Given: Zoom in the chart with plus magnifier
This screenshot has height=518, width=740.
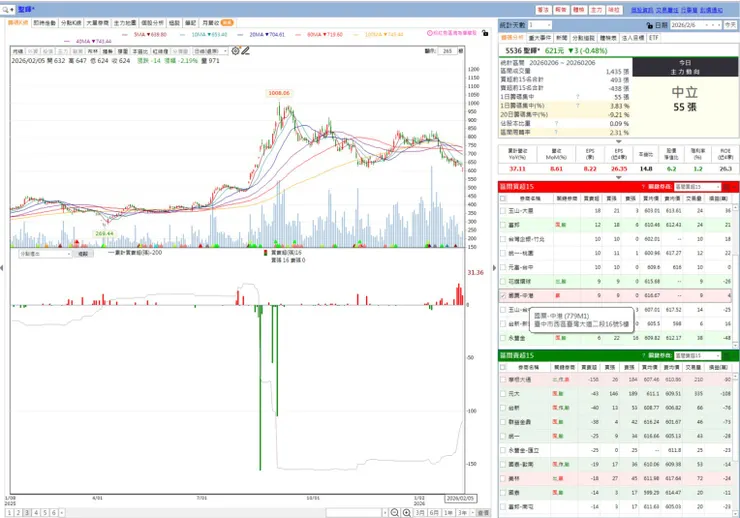Looking at the screenshot, I should 406,512.
